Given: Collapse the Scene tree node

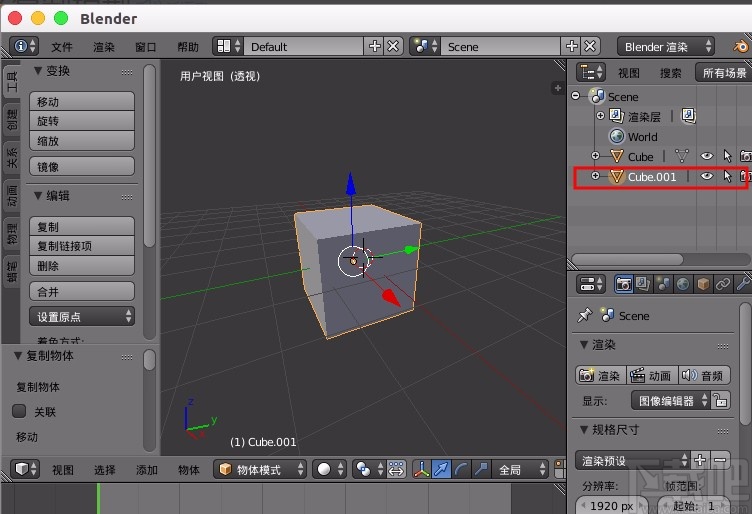Looking at the screenshot, I should click(x=576, y=95).
